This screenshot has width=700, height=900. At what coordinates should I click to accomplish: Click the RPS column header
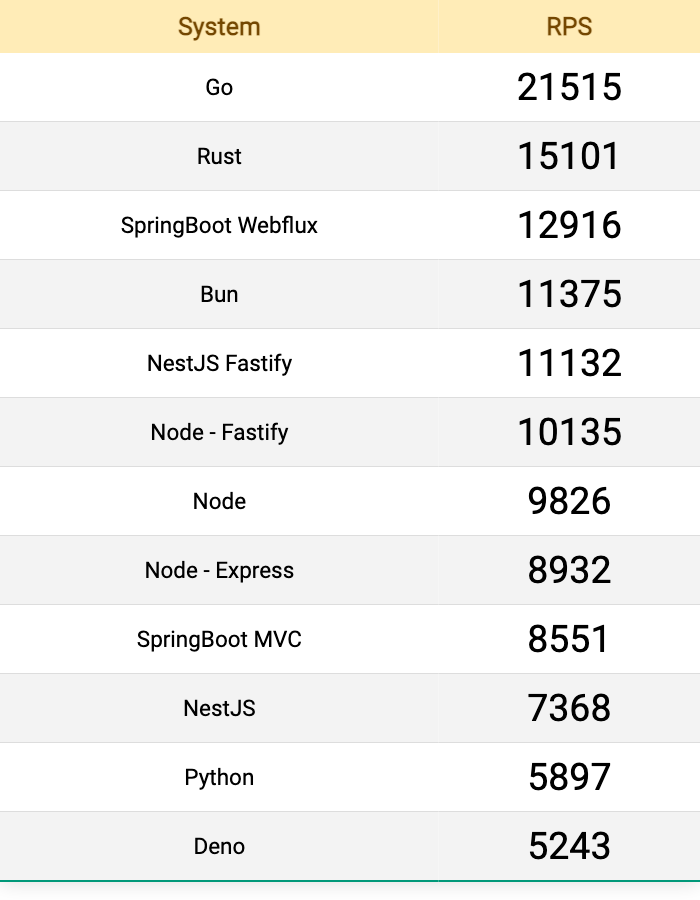(569, 27)
